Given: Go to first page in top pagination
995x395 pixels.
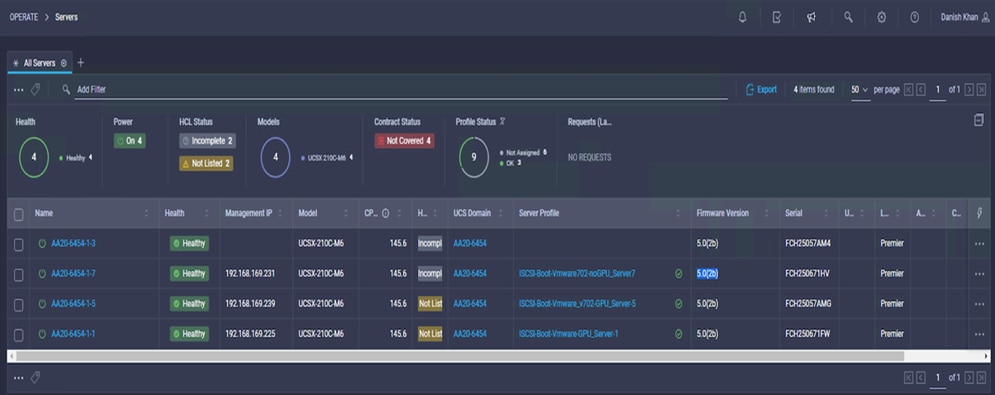Looking at the screenshot, I should pos(909,90).
